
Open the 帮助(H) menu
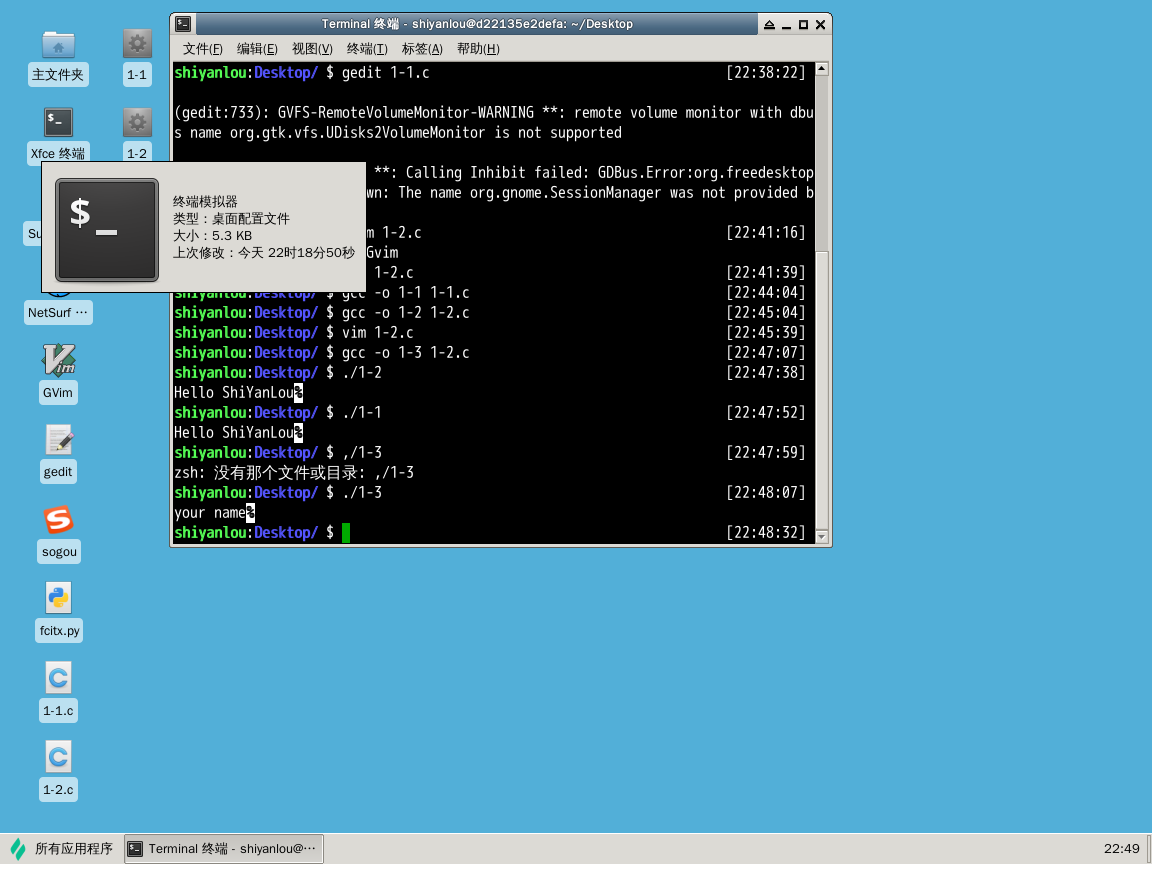point(477,49)
